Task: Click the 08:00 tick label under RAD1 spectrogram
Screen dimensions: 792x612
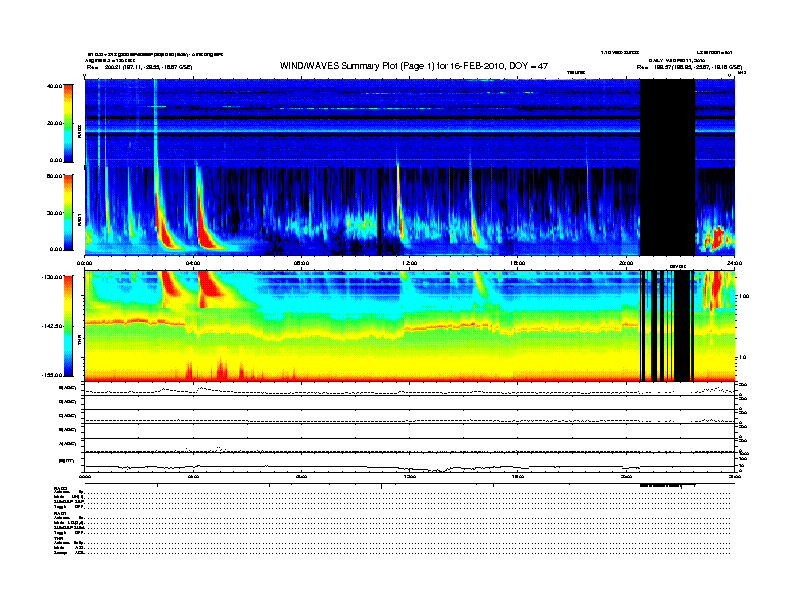Action: click(x=301, y=263)
